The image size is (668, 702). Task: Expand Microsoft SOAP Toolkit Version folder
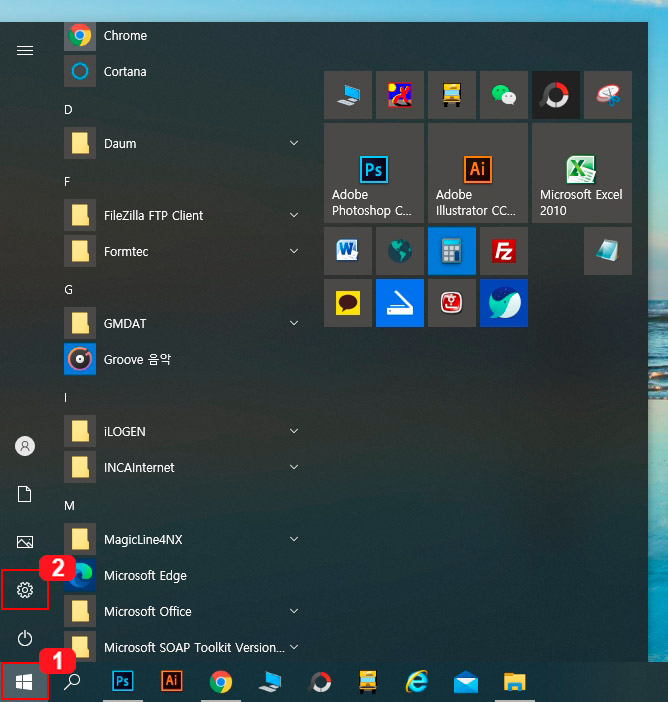[181, 647]
